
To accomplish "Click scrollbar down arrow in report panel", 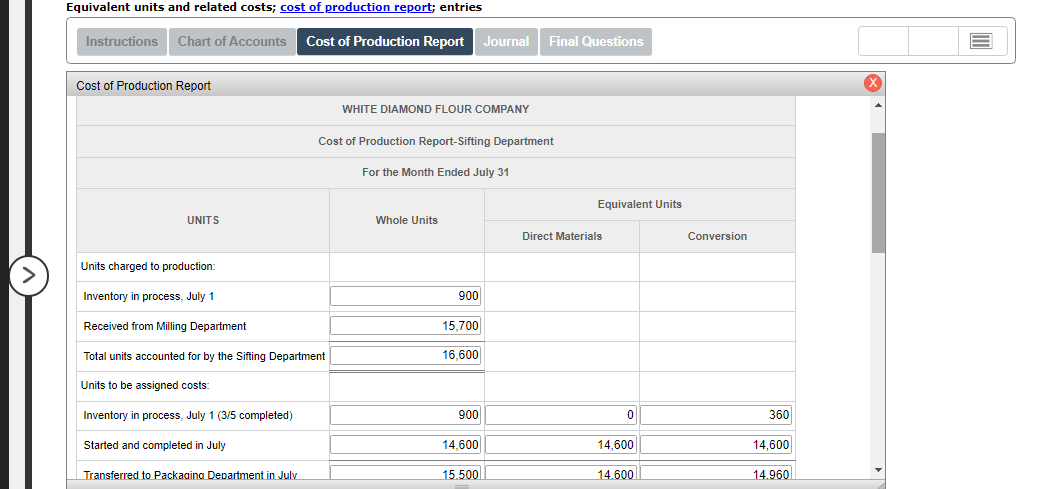I will (879, 470).
